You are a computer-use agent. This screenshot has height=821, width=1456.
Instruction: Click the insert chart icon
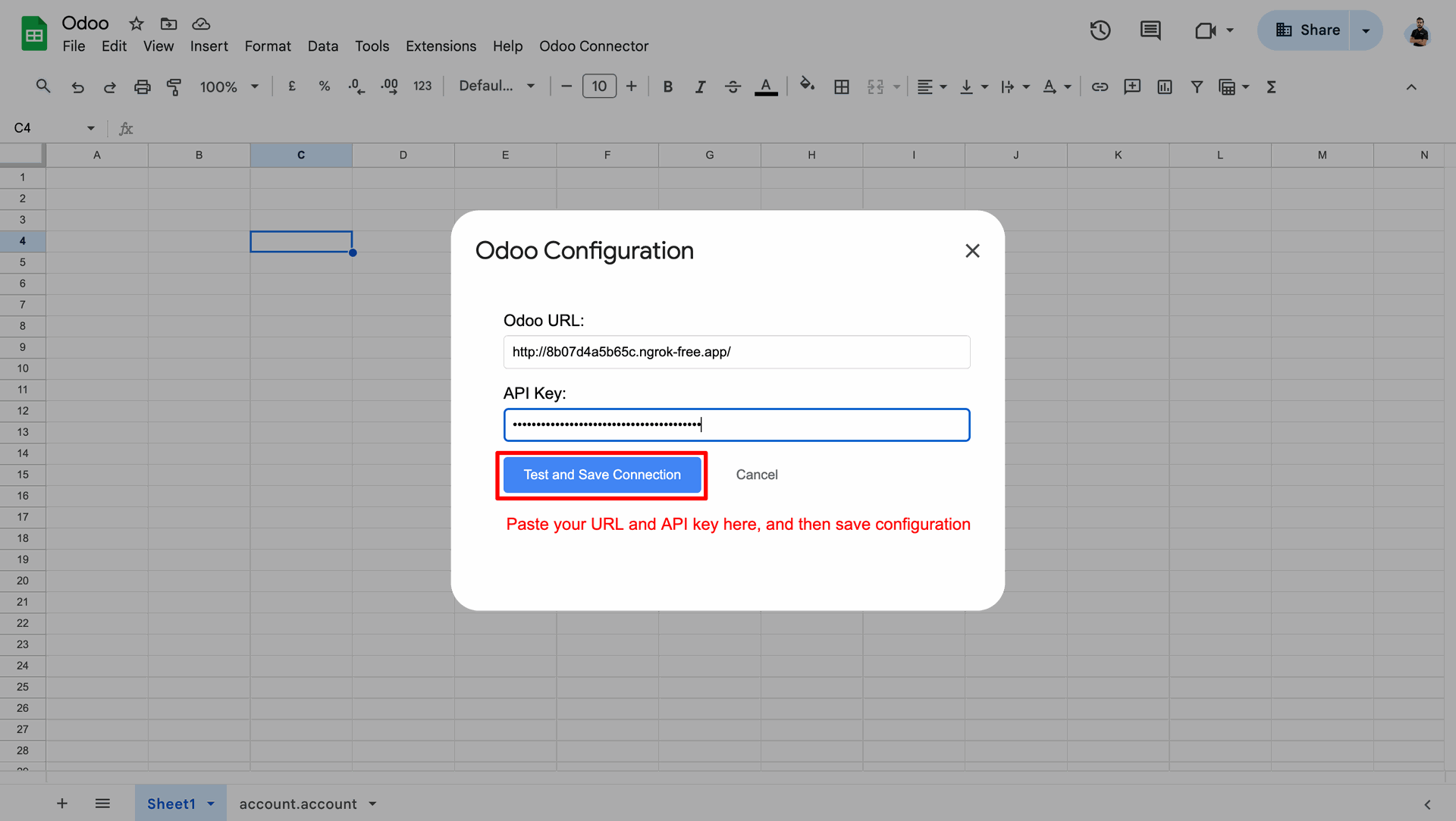click(1164, 86)
